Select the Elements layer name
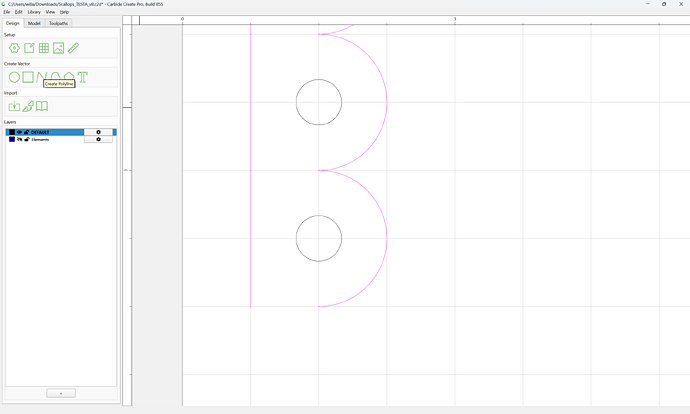The height and width of the screenshot is (414, 690). (x=40, y=139)
